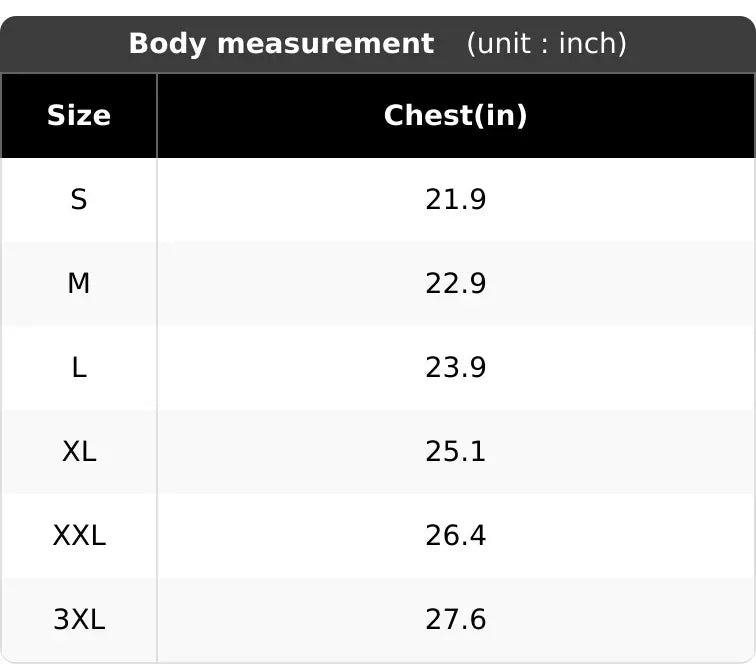Select the Size column header
756x664 pixels.
coord(79,116)
